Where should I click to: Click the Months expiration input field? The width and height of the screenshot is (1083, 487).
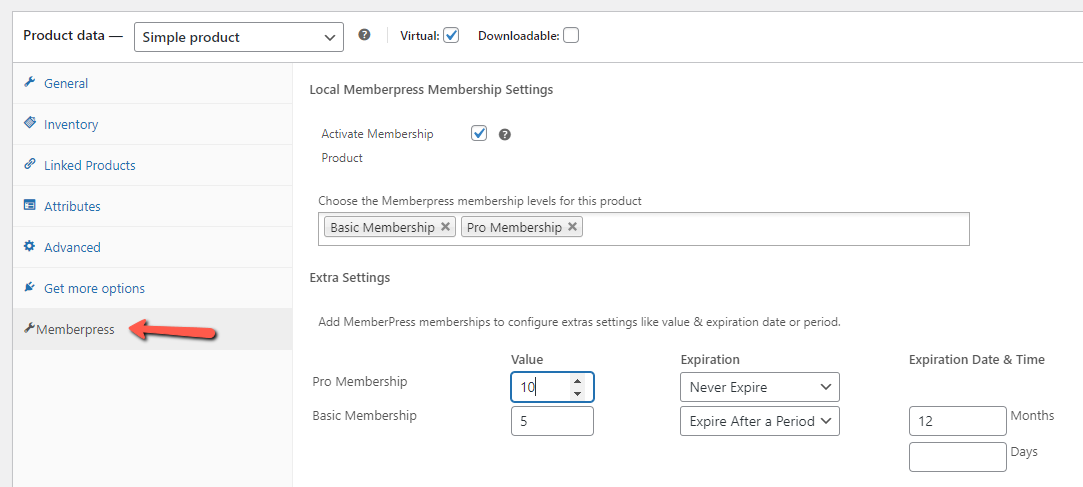(957, 421)
